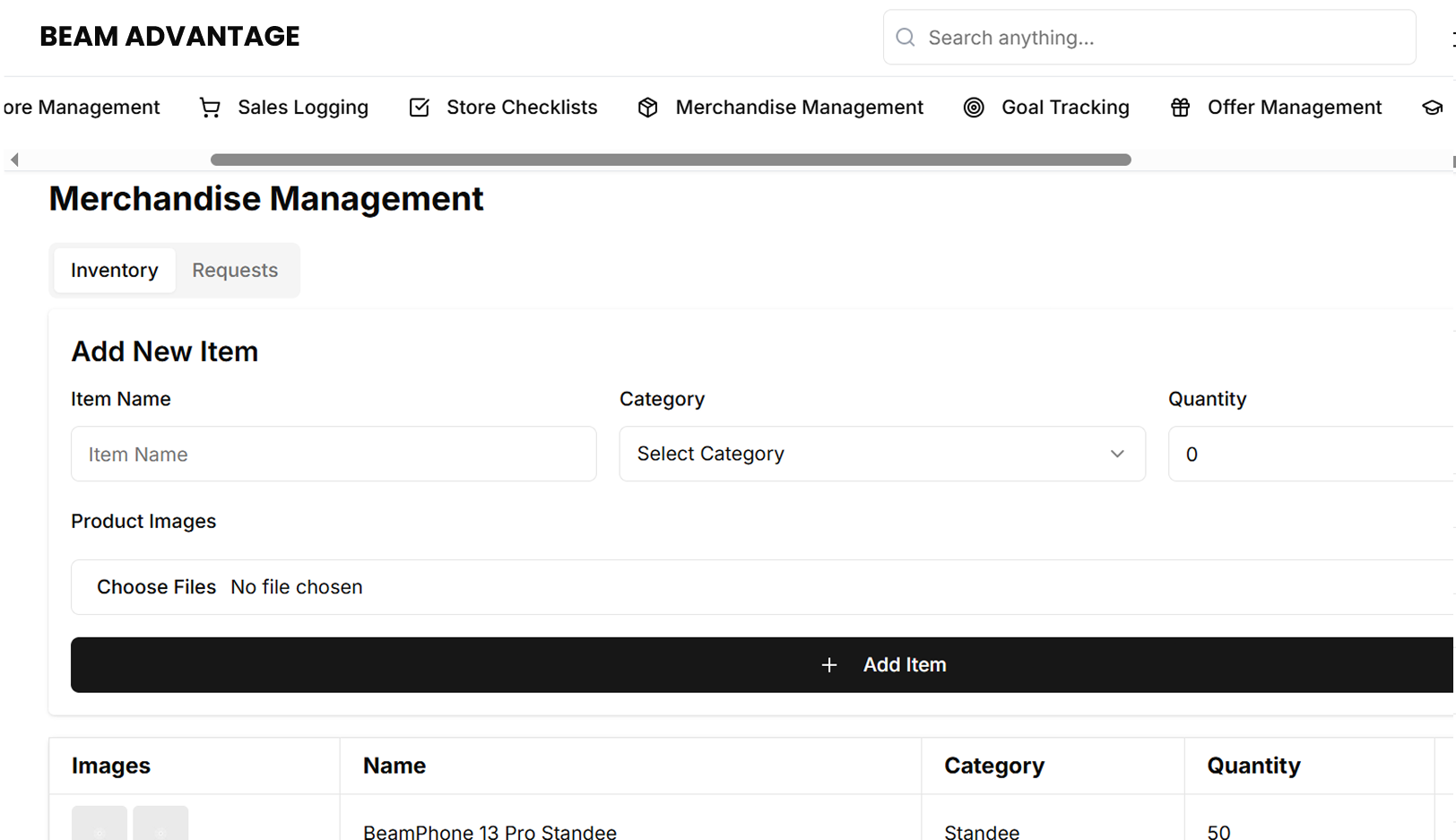Click the Offer Management gift icon

pos(1180,108)
